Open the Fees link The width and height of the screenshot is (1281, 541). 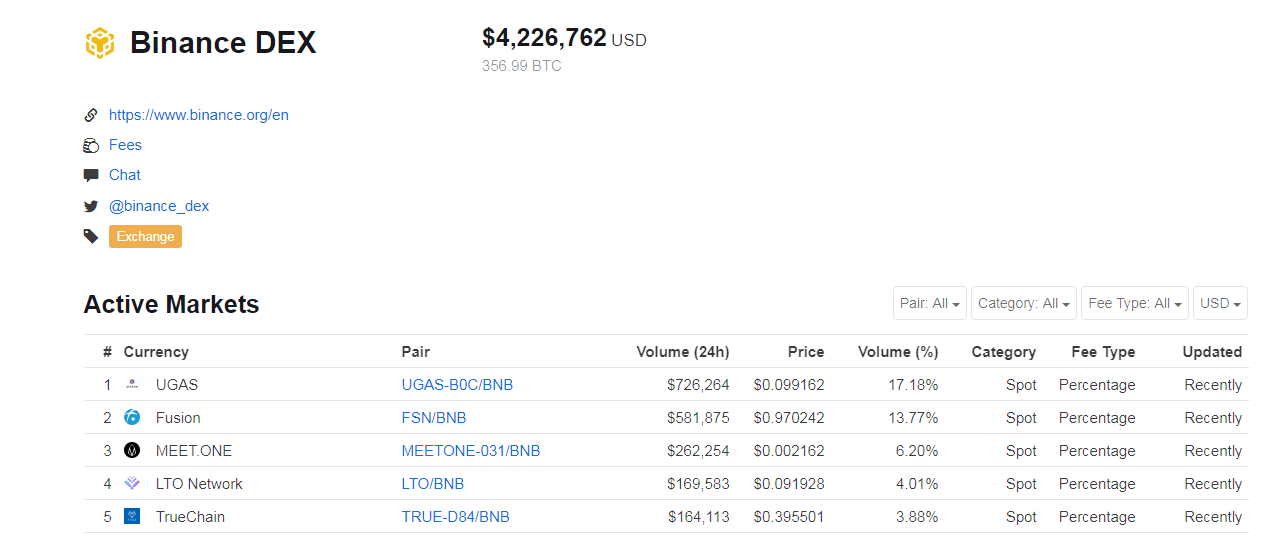(x=126, y=145)
